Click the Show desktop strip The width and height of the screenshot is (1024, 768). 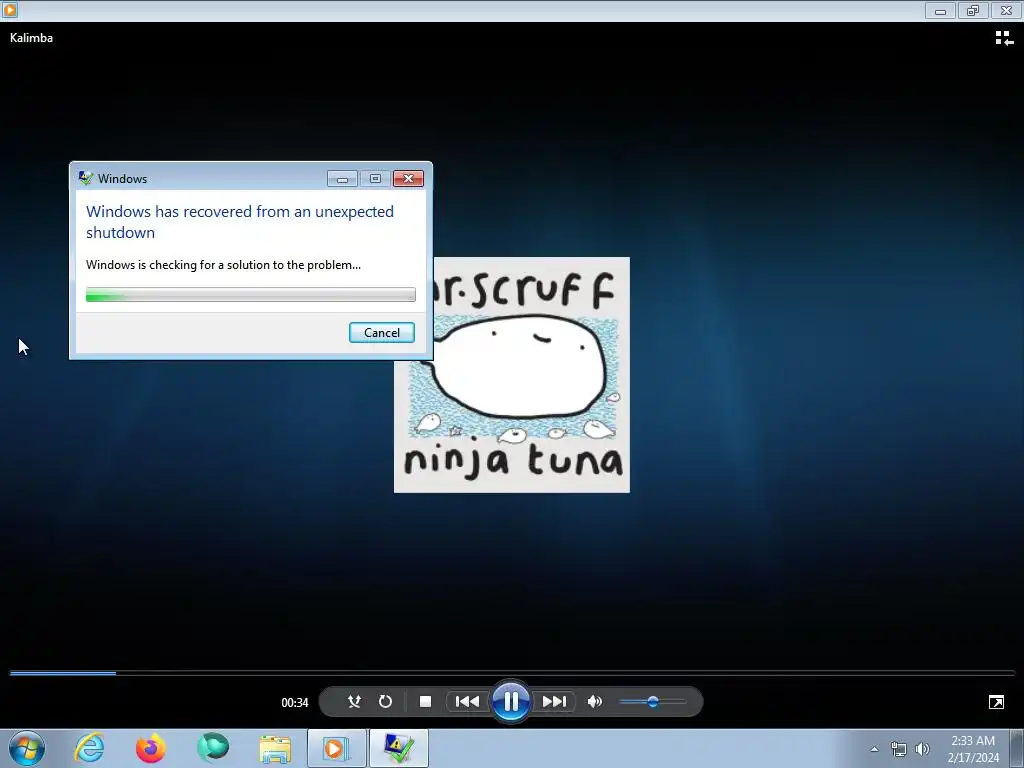pos(1019,748)
